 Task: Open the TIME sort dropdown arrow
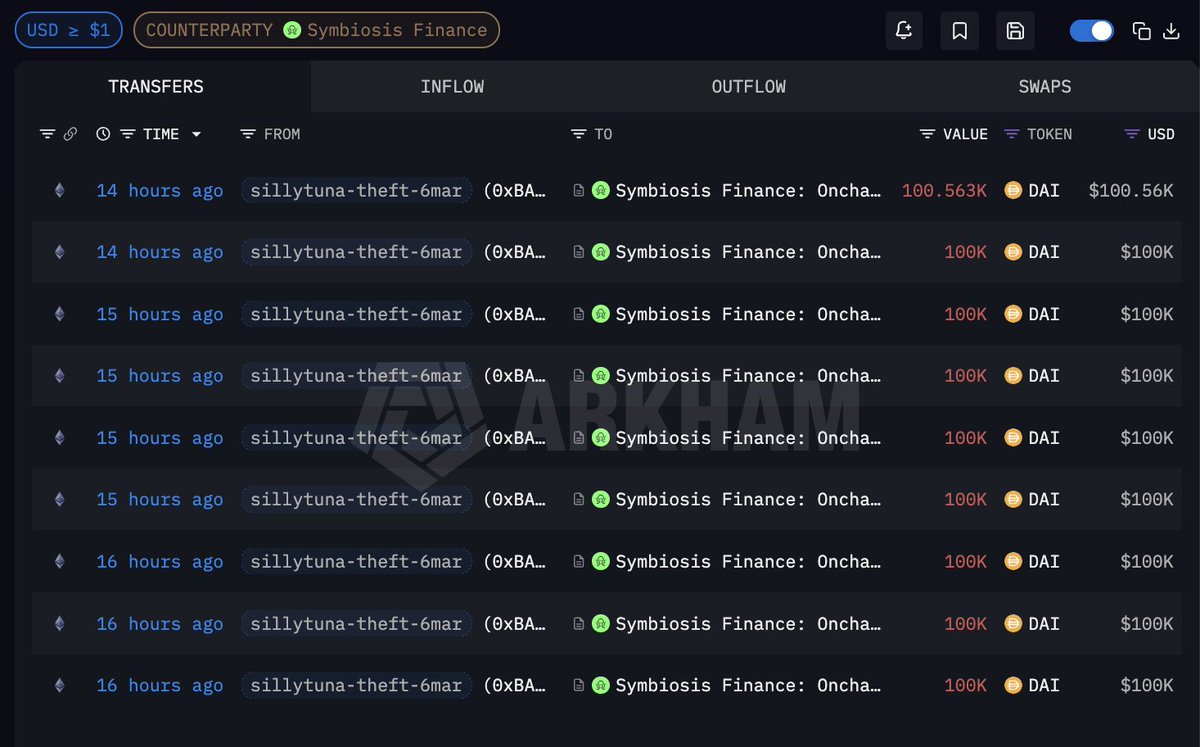point(196,134)
